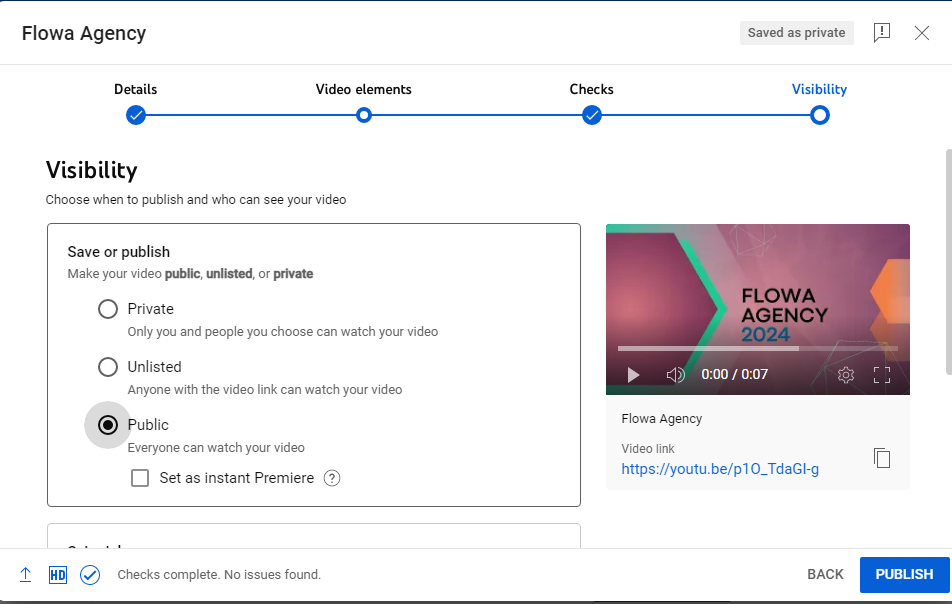Select the Private visibility option
The width and height of the screenshot is (952, 604).
click(x=107, y=309)
